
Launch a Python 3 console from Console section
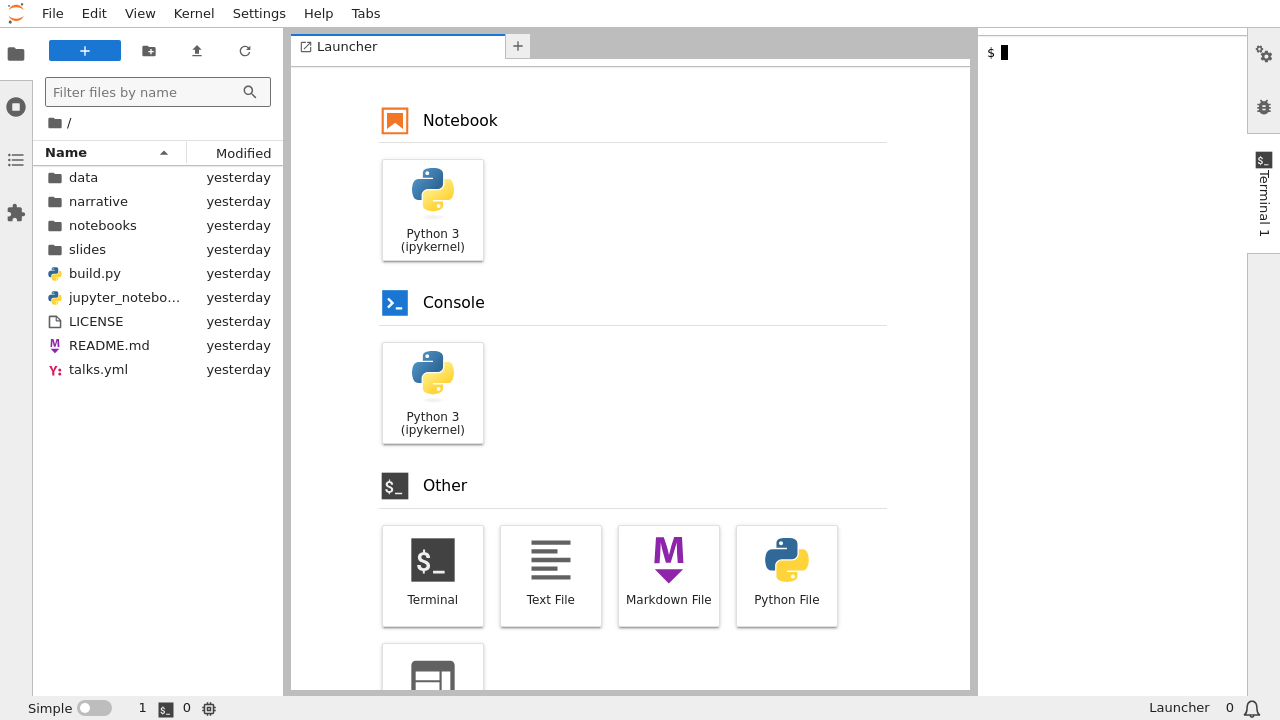coord(433,393)
